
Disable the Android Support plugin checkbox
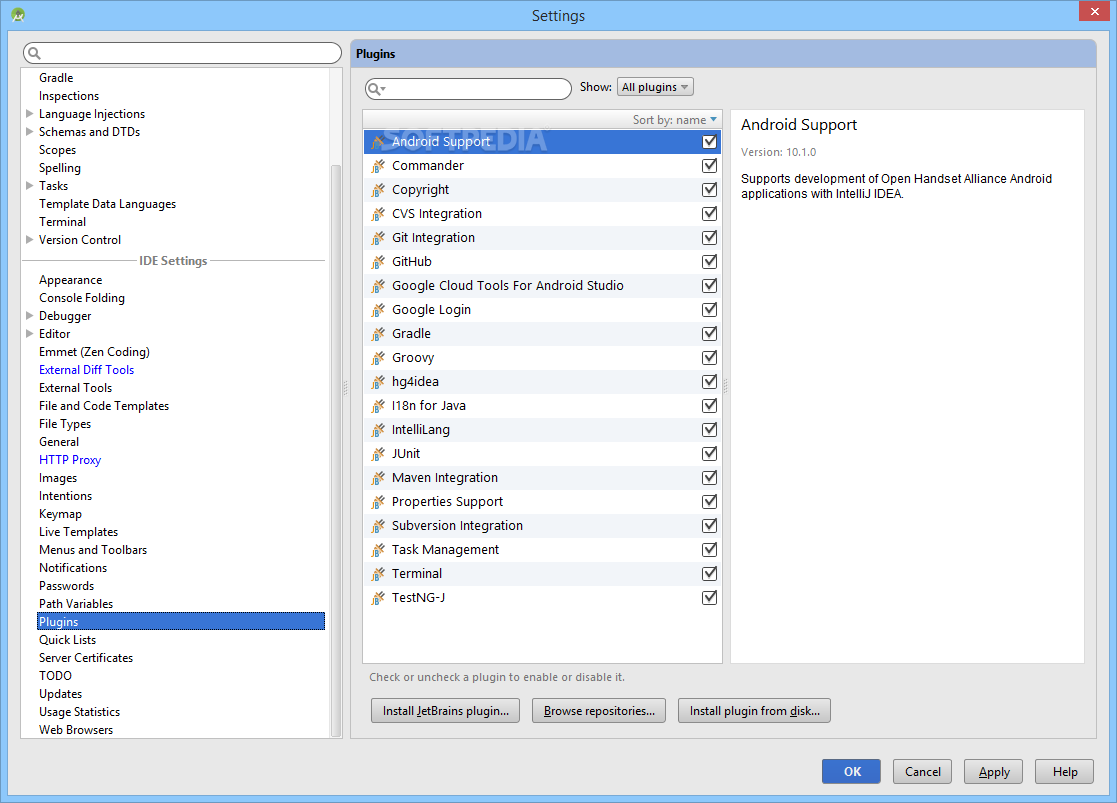pos(710,142)
